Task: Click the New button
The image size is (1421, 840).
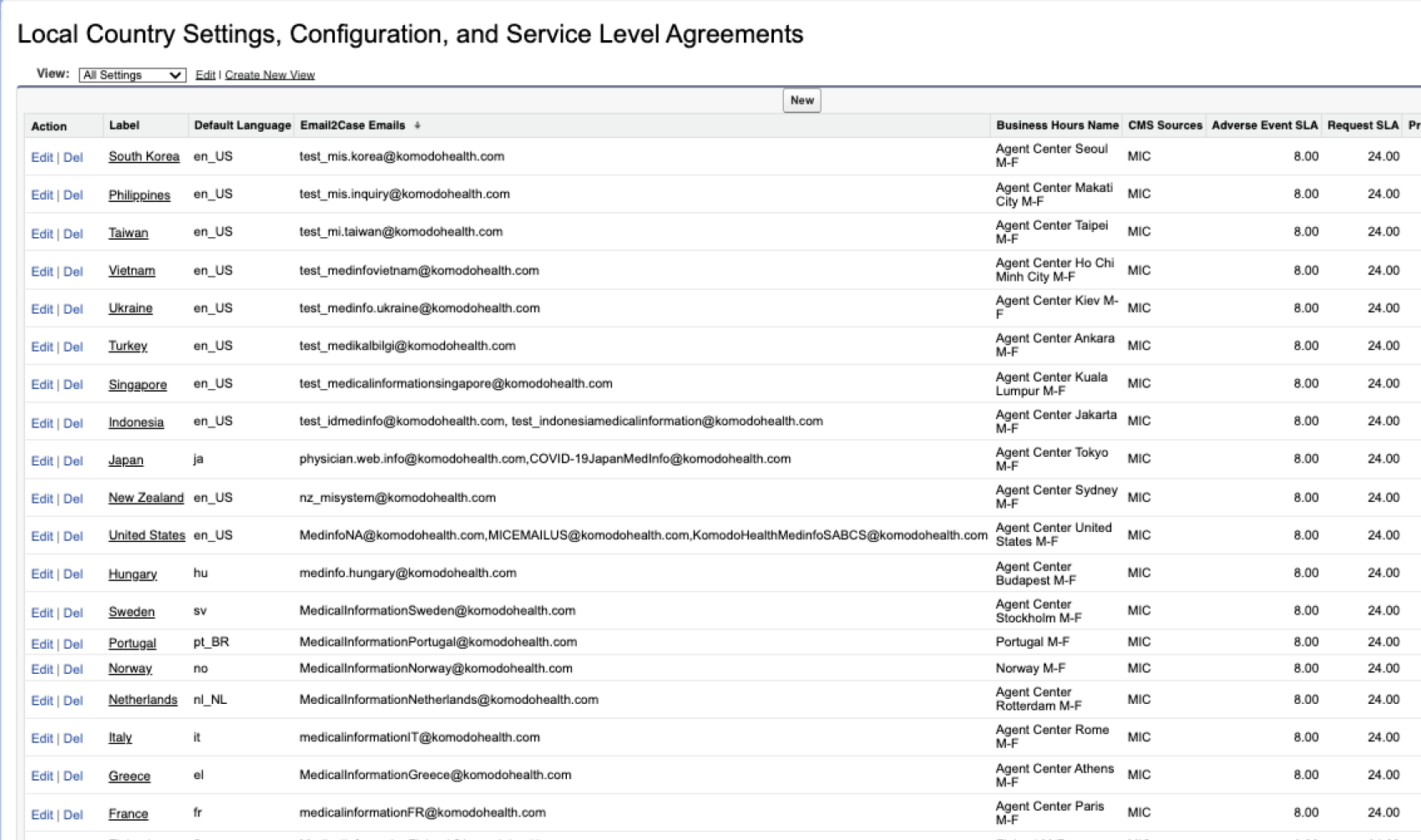Action: click(x=802, y=100)
